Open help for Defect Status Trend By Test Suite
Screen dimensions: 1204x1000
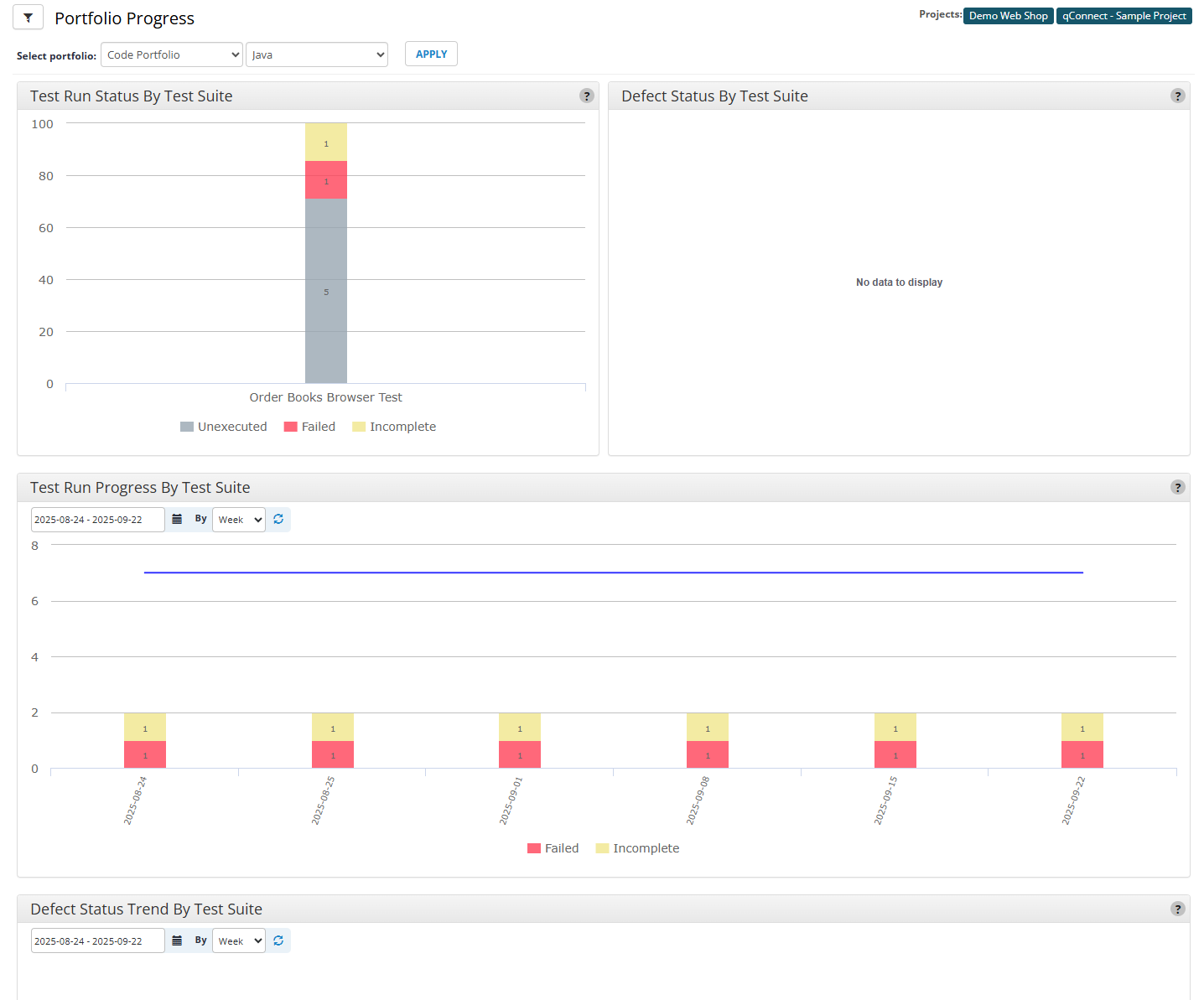pyautogui.click(x=1178, y=909)
